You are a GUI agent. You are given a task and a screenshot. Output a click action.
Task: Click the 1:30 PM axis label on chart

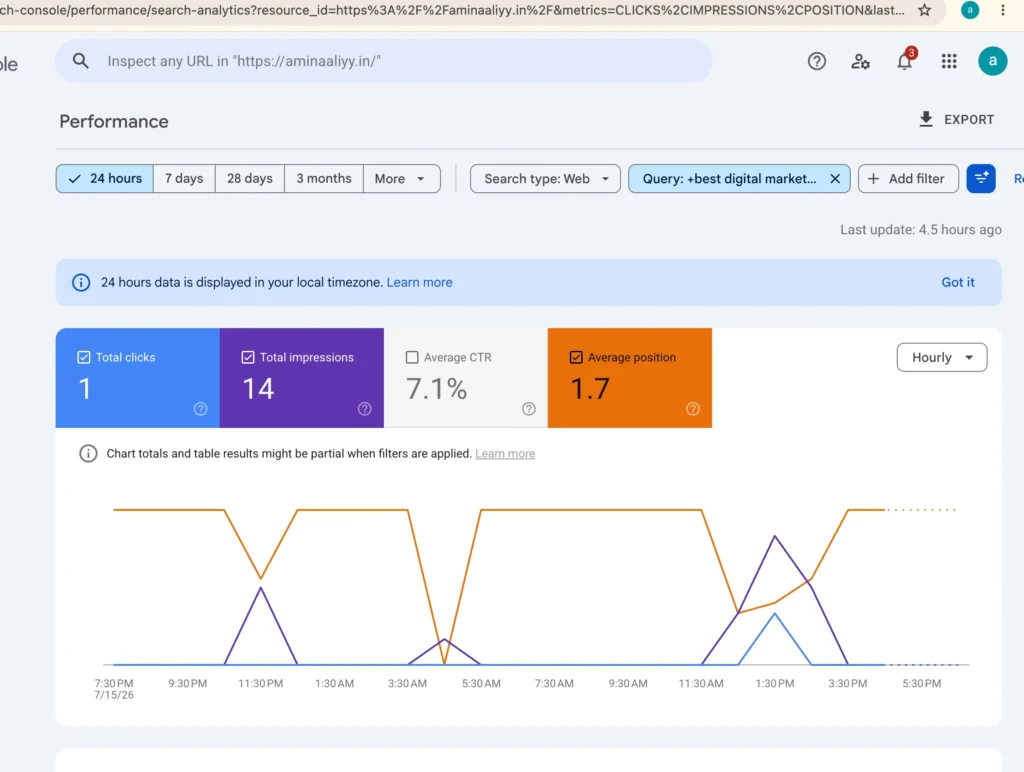[775, 683]
